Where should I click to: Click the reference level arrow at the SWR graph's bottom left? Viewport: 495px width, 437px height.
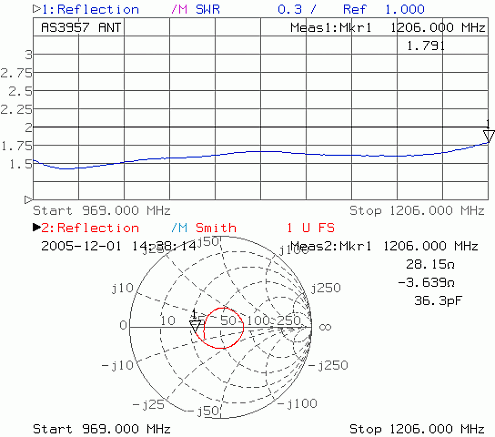[29, 200]
